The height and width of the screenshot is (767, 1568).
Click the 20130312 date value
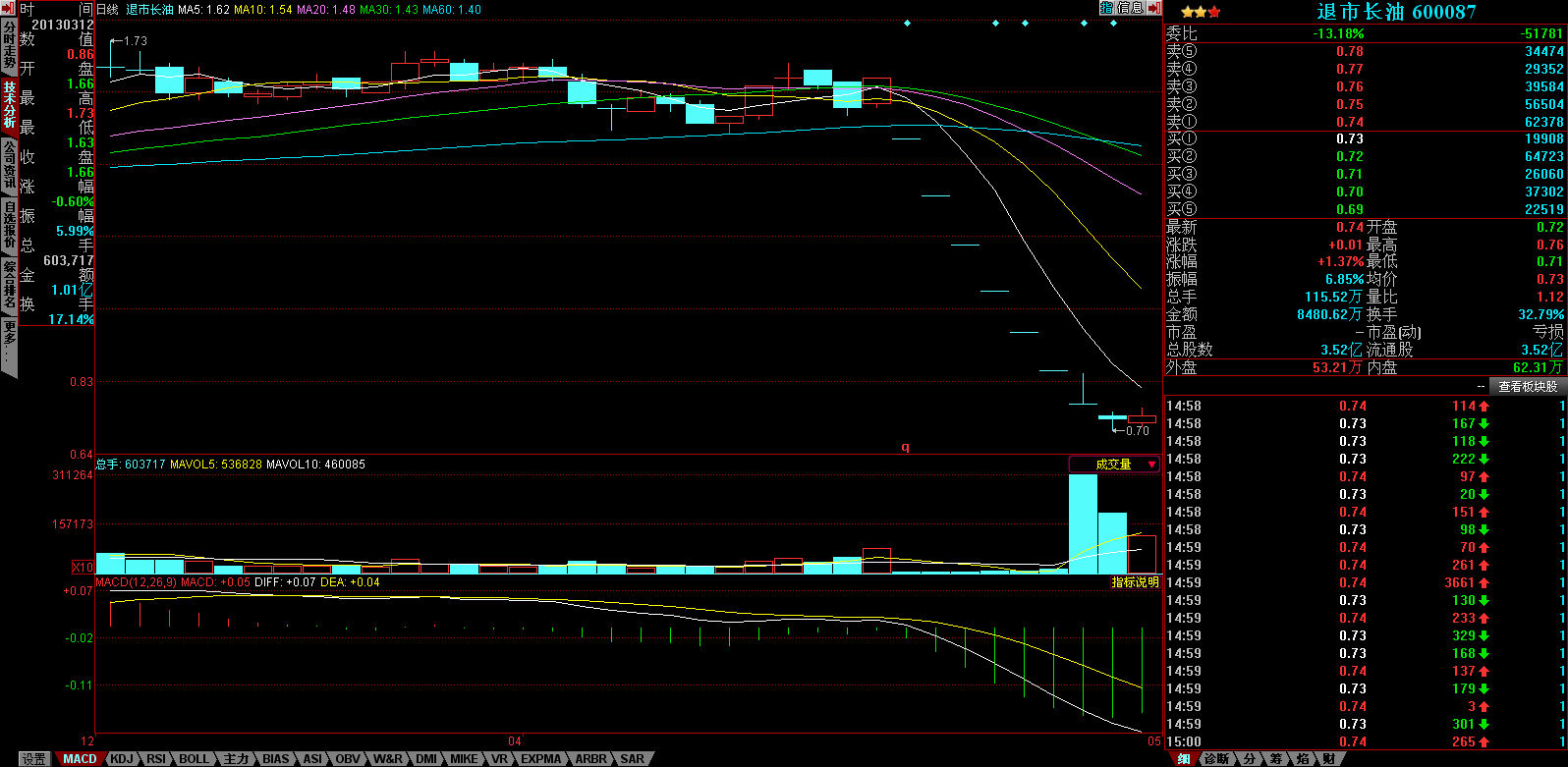(x=63, y=25)
